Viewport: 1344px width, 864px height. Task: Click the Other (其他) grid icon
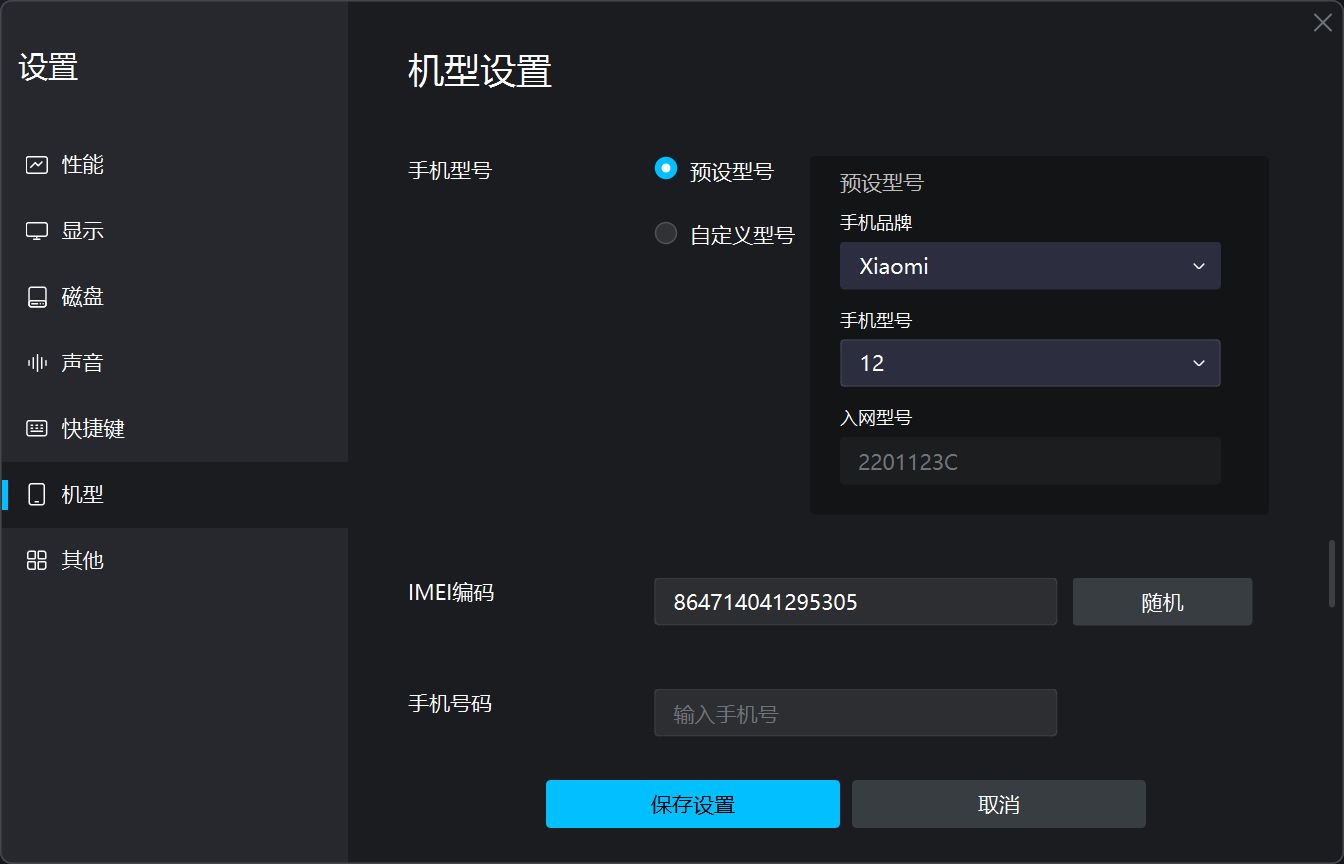37,561
